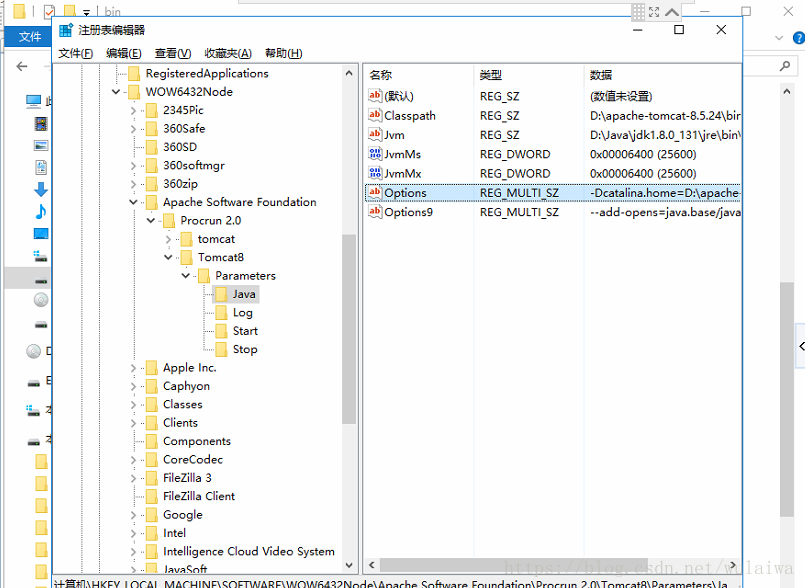Viewport: 805px width, 588px height.
Task: Collapse the Procrun 2.0 node
Action: tap(151, 221)
